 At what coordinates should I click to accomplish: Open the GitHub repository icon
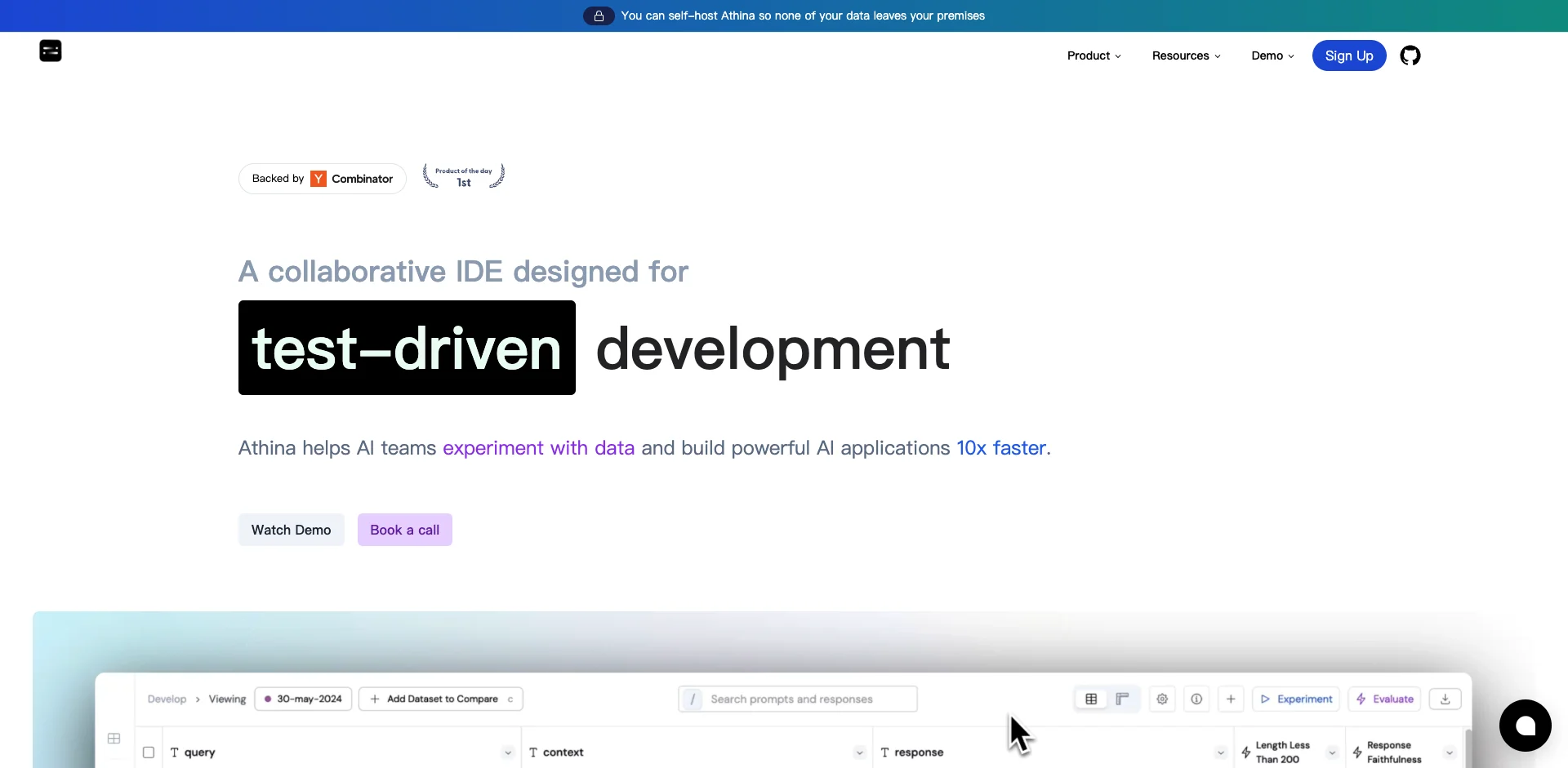1410,55
